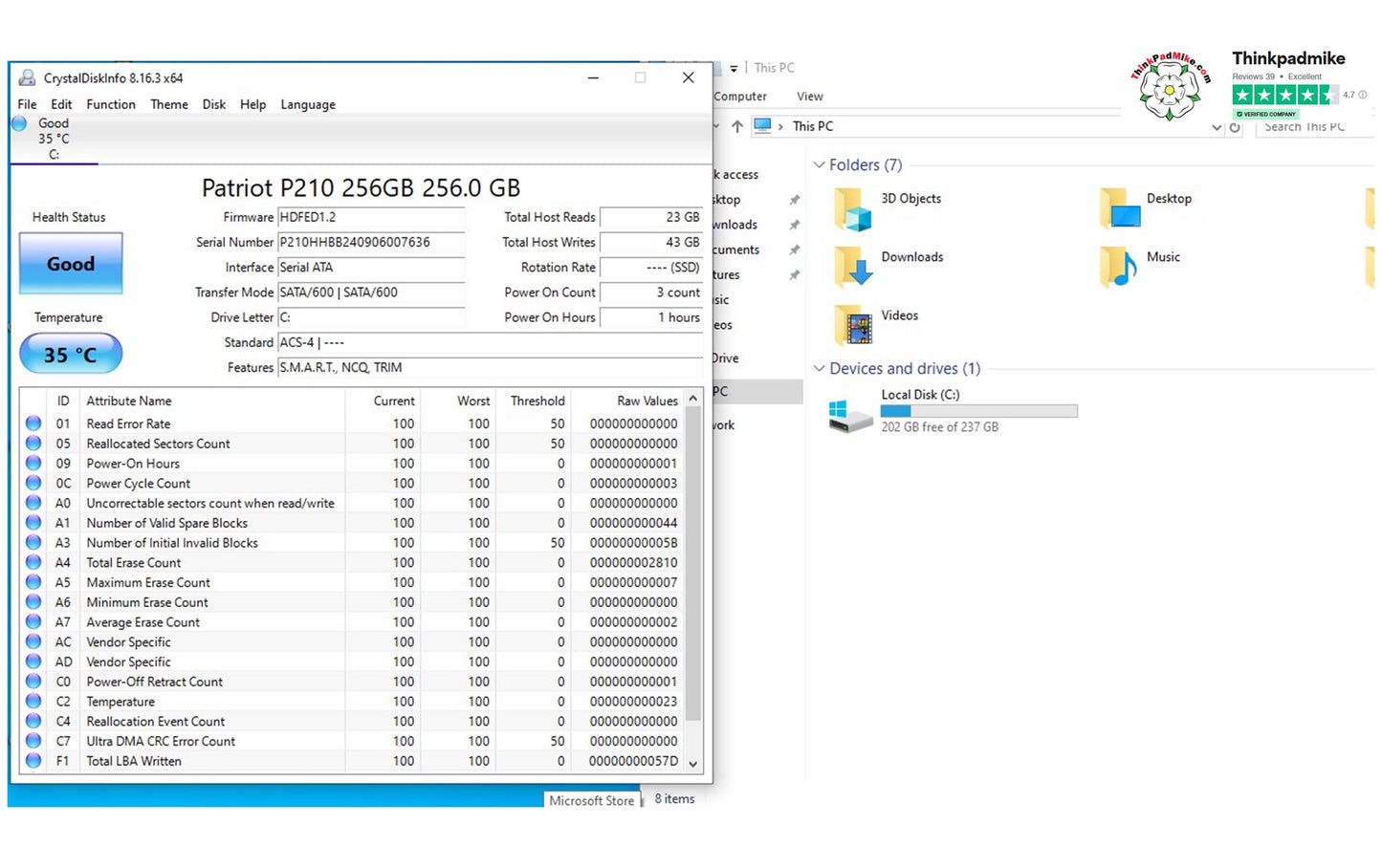Click the Refresh button in Explorer
The image size is (1382, 868).
[1236, 127]
